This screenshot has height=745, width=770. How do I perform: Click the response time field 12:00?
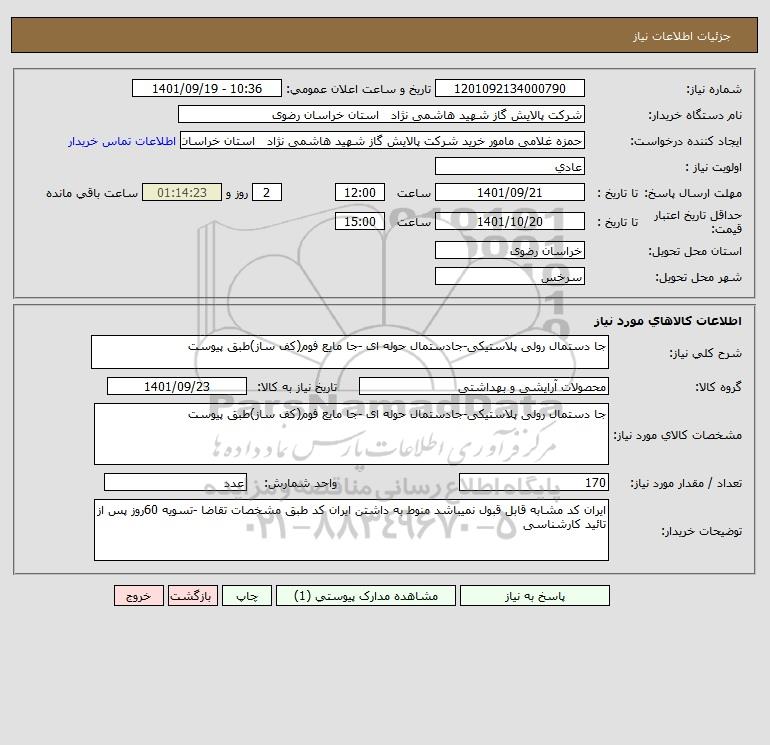[x=359, y=193]
